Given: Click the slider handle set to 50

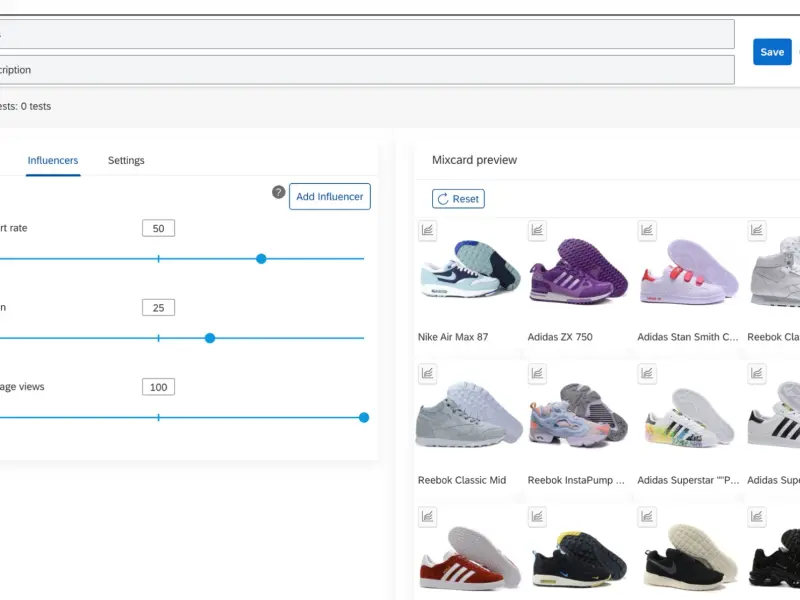Looking at the screenshot, I should click(261, 259).
